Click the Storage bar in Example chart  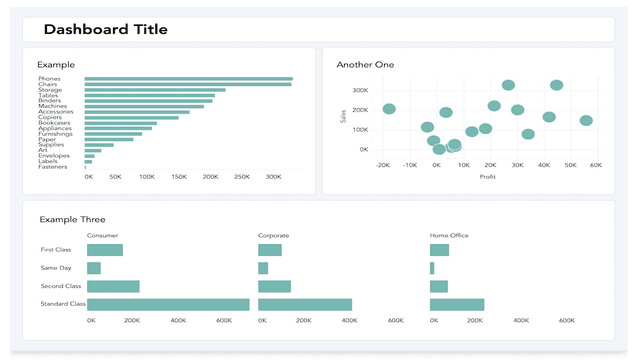(155, 90)
